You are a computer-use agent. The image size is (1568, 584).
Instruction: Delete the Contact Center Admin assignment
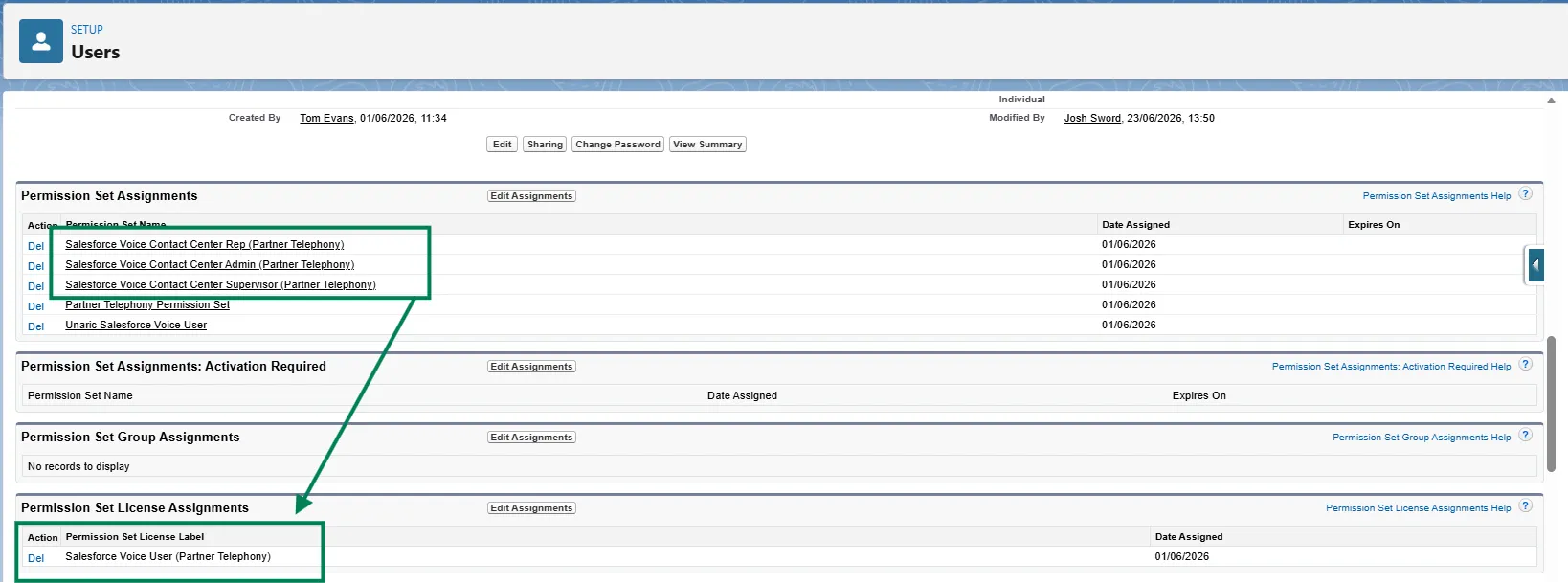36,266
